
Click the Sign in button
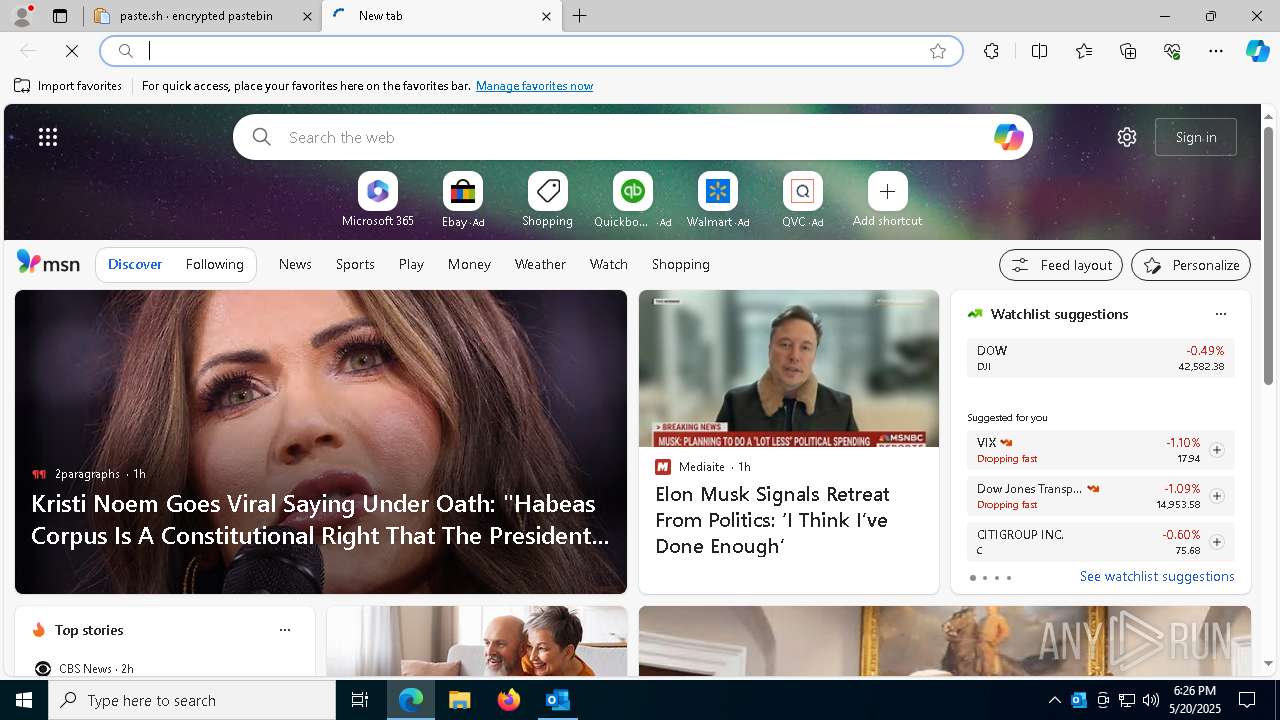1196,137
